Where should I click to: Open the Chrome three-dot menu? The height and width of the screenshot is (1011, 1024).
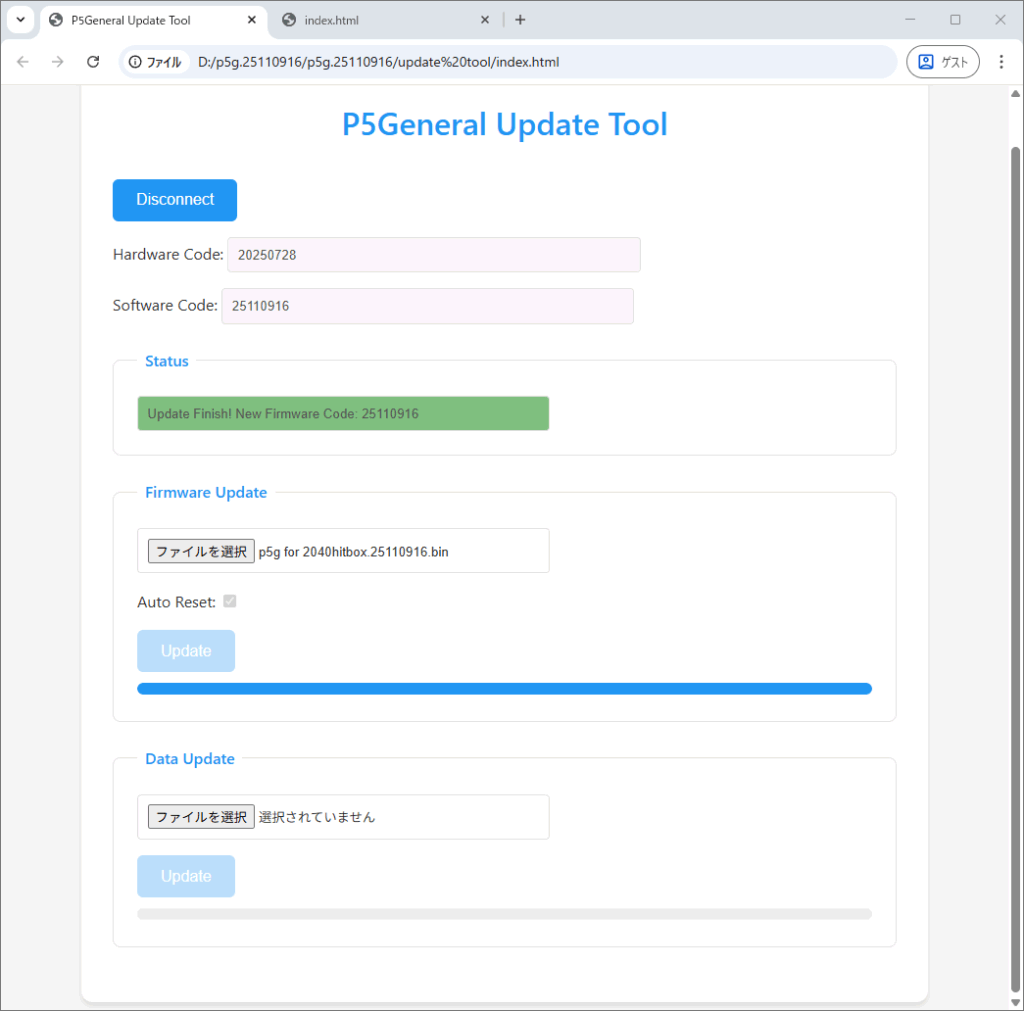coord(1001,62)
